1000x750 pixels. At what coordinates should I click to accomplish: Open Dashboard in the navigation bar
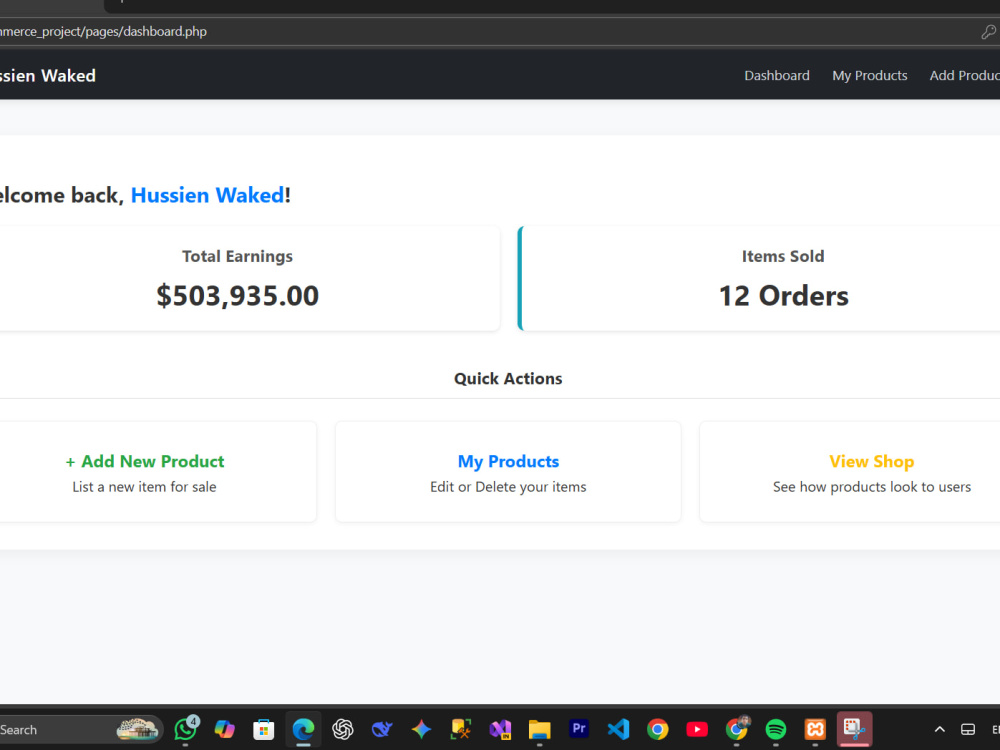[x=777, y=75]
